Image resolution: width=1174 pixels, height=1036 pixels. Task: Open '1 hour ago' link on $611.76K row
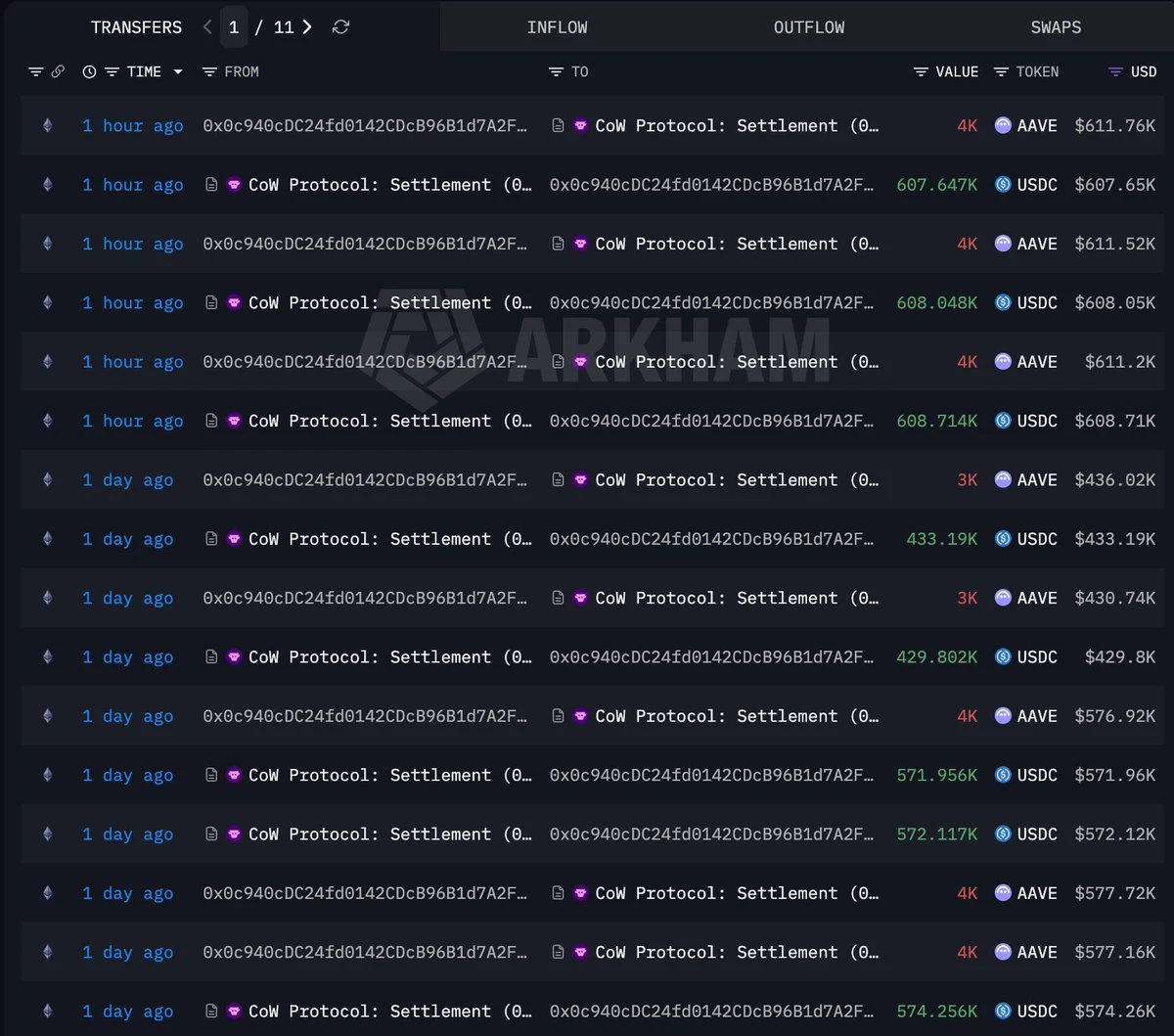click(133, 125)
